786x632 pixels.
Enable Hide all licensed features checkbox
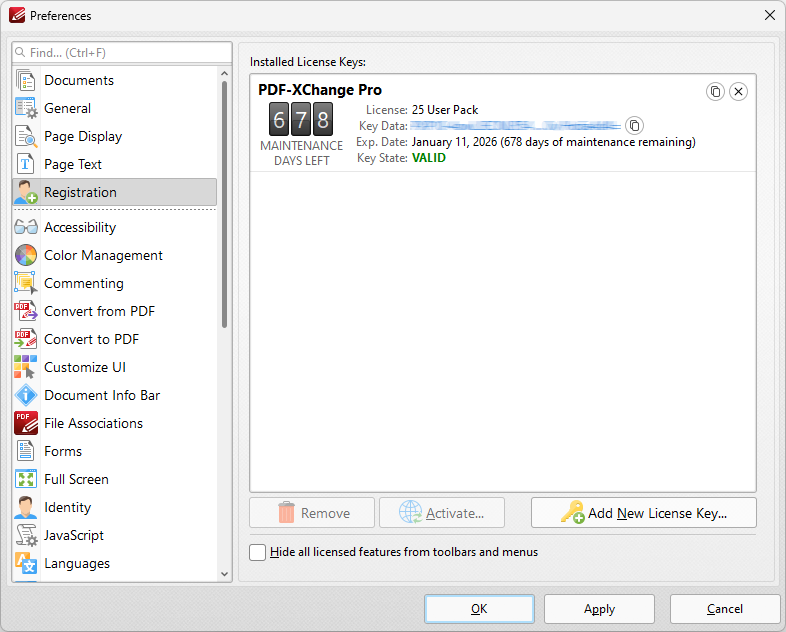click(x=258, y=552)
